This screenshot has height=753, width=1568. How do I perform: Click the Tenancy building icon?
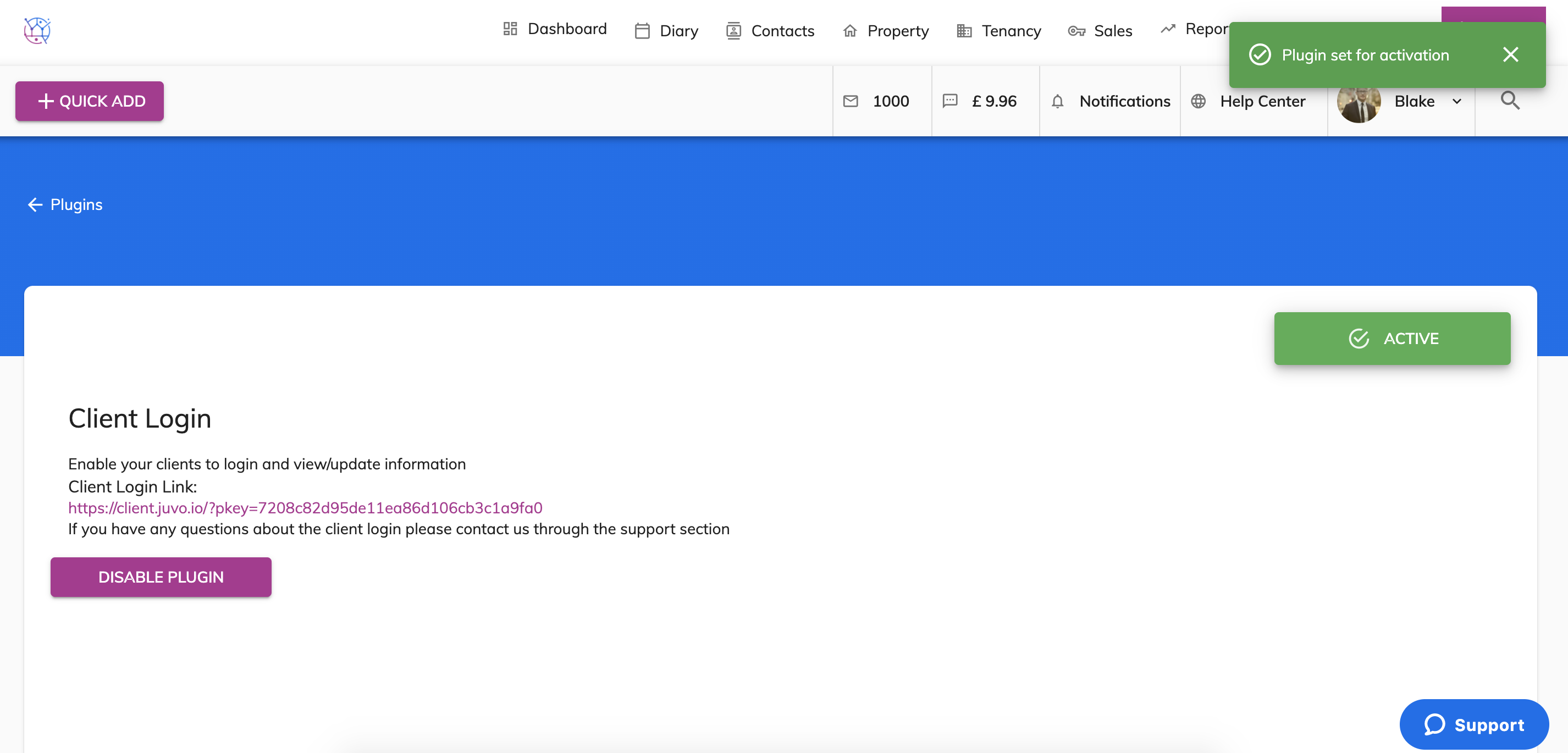point(964,30)
